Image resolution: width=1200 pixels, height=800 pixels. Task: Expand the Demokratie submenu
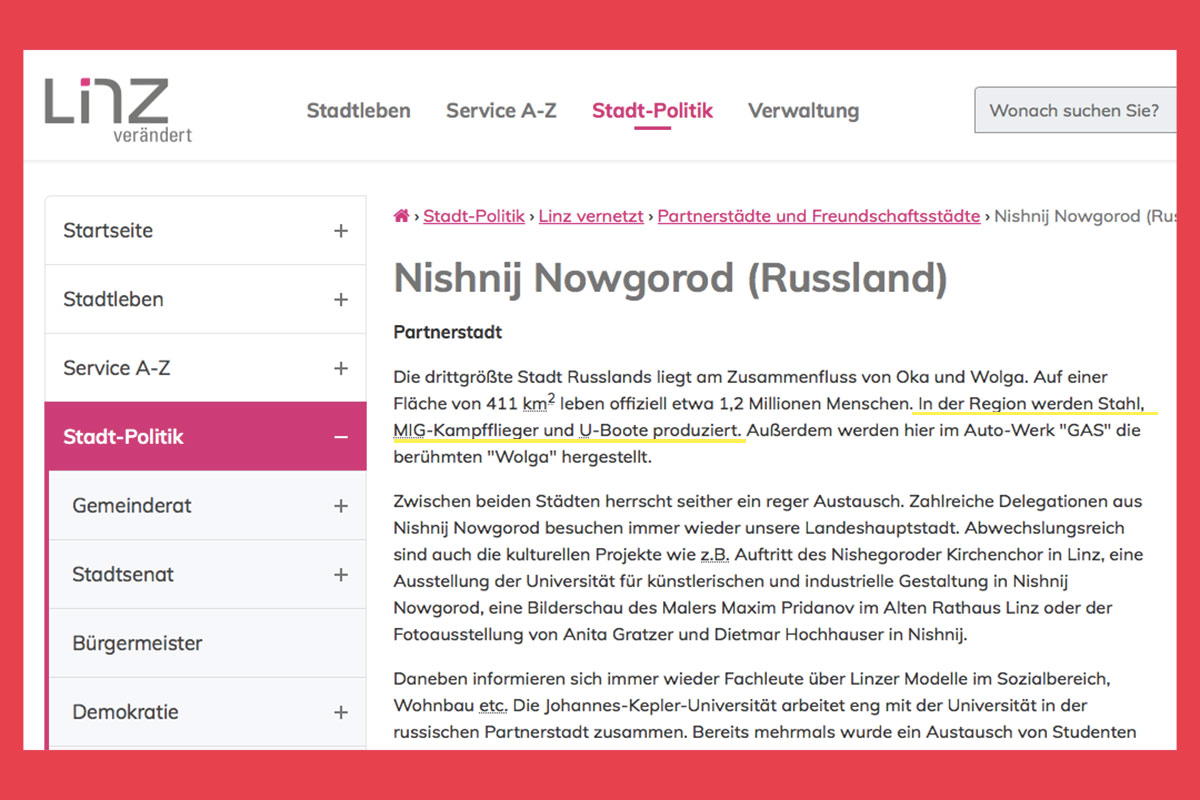(x=341, y=713)
